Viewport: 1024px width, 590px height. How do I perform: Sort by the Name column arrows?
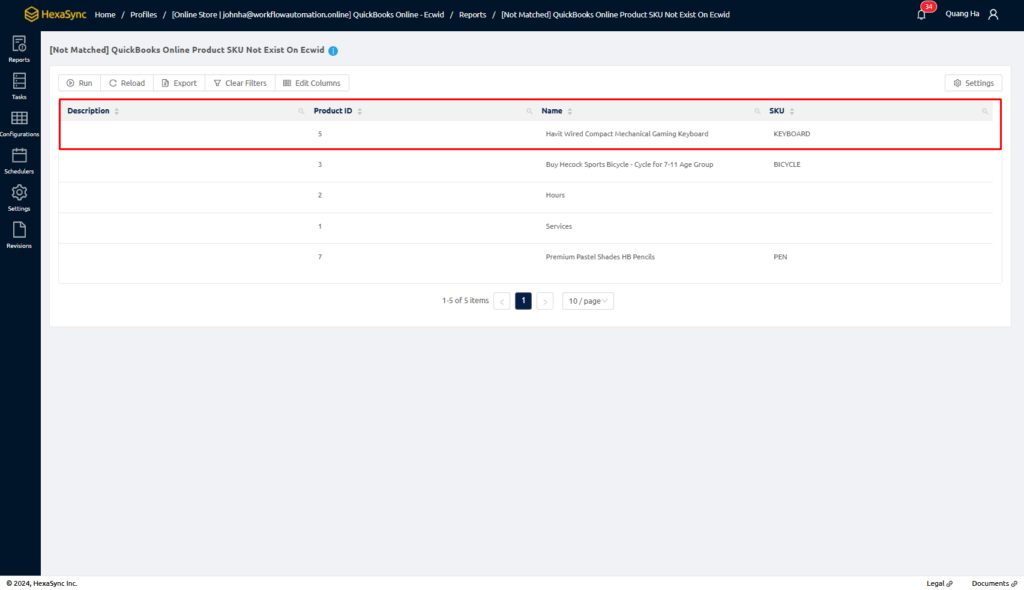point(570,111)
